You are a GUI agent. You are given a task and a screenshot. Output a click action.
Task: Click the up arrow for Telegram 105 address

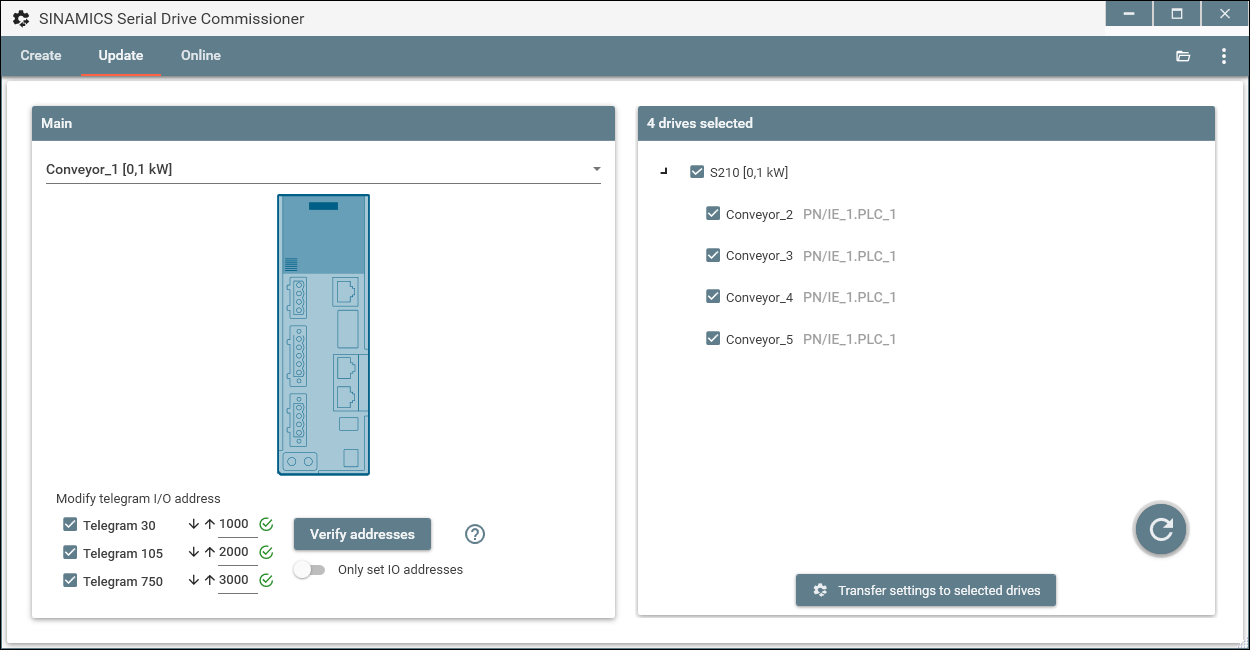coord(210,552)
